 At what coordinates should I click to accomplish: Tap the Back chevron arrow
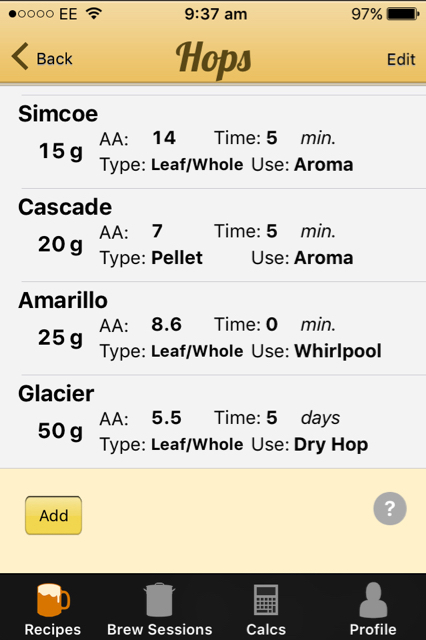20,56
